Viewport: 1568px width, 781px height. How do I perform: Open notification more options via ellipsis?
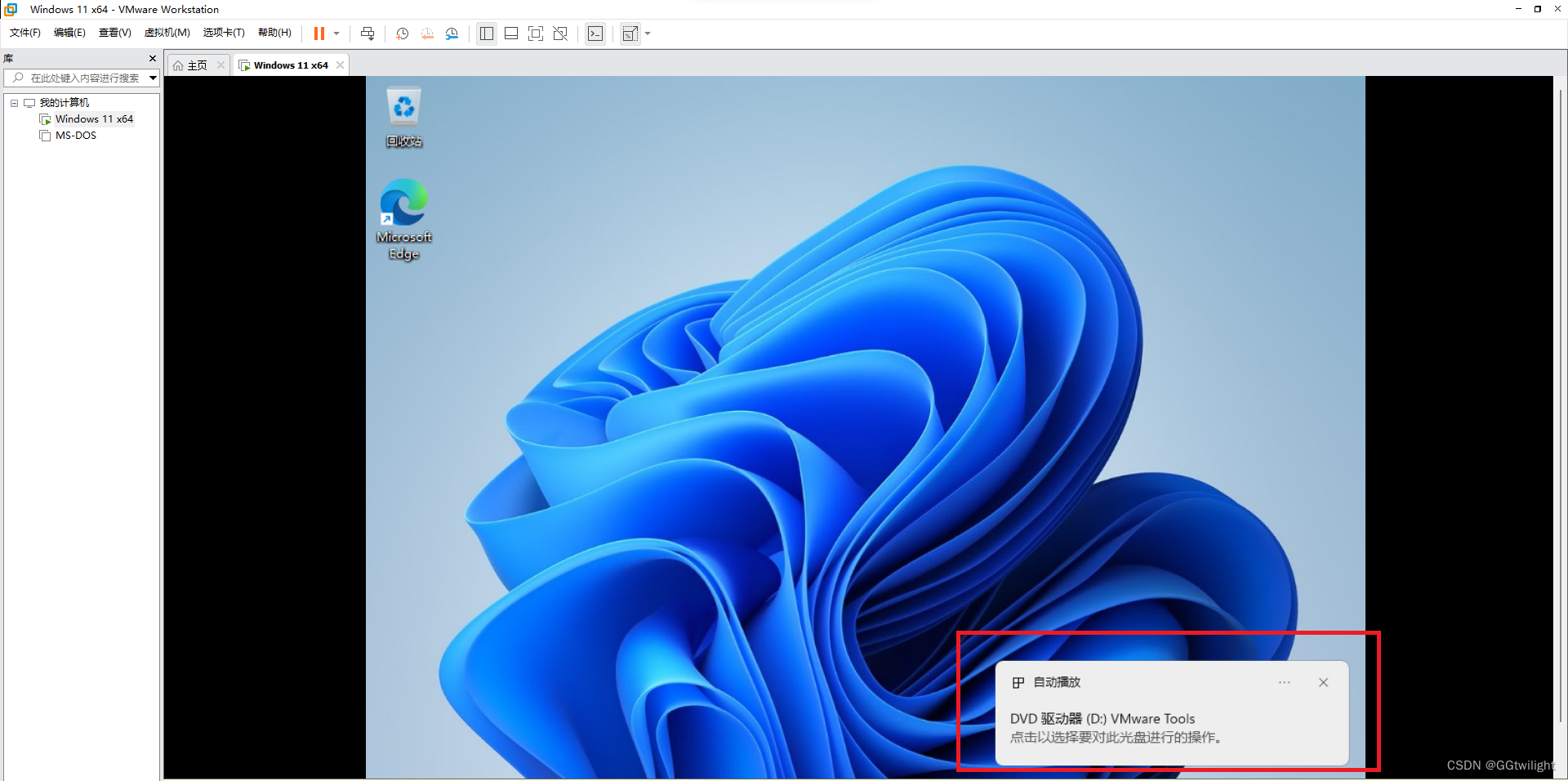(x=1284, y=683)
